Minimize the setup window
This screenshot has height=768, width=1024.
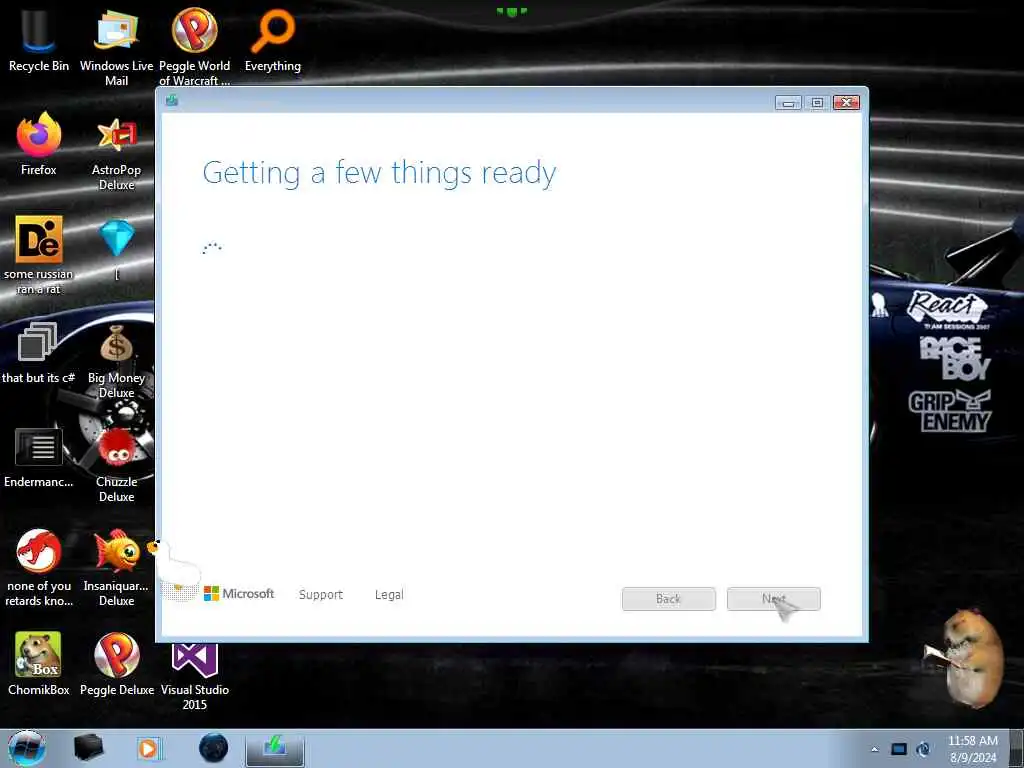788,103
